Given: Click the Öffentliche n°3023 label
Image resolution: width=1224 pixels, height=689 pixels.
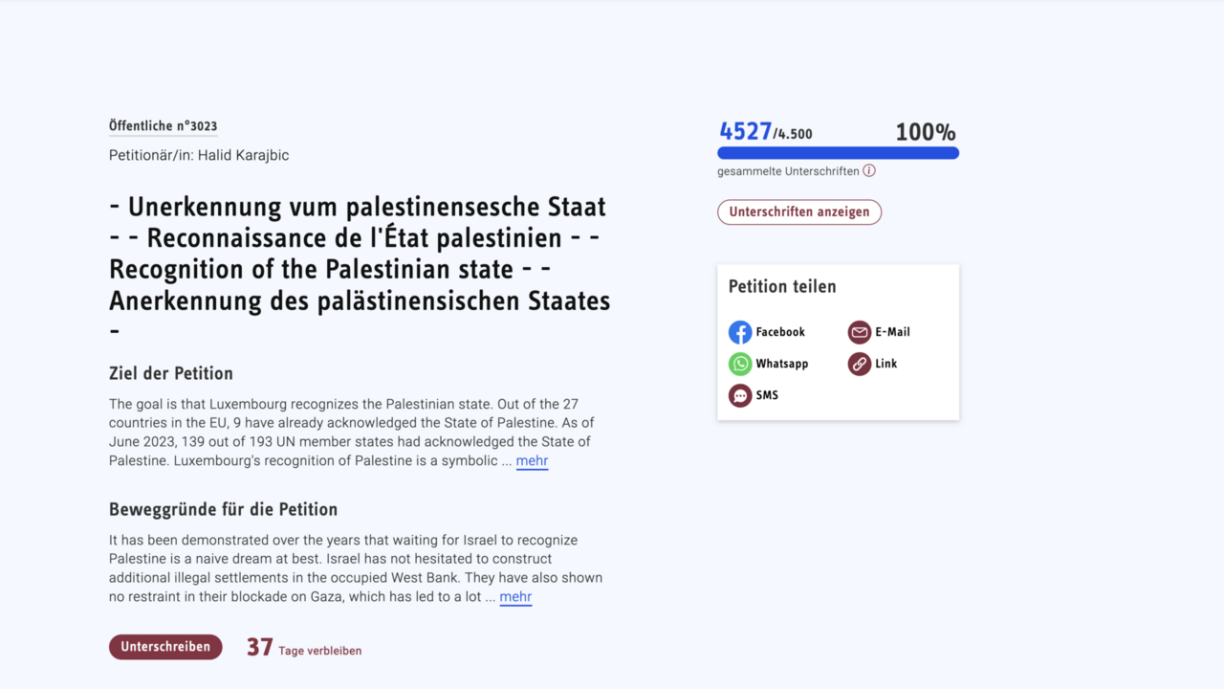Looking at the screenshot, I should coord(163,126).
